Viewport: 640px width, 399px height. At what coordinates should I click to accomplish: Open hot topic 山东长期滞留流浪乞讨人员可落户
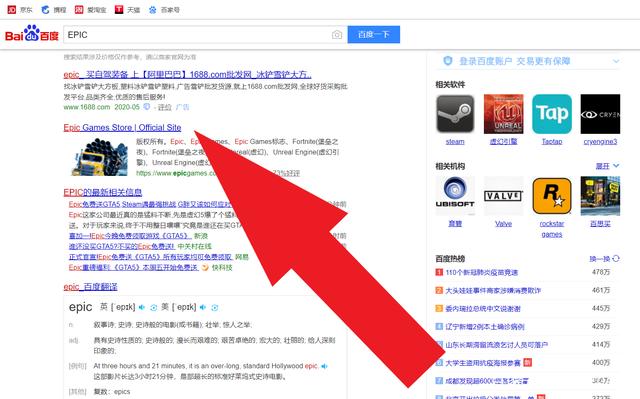click(x=496, y=345)
